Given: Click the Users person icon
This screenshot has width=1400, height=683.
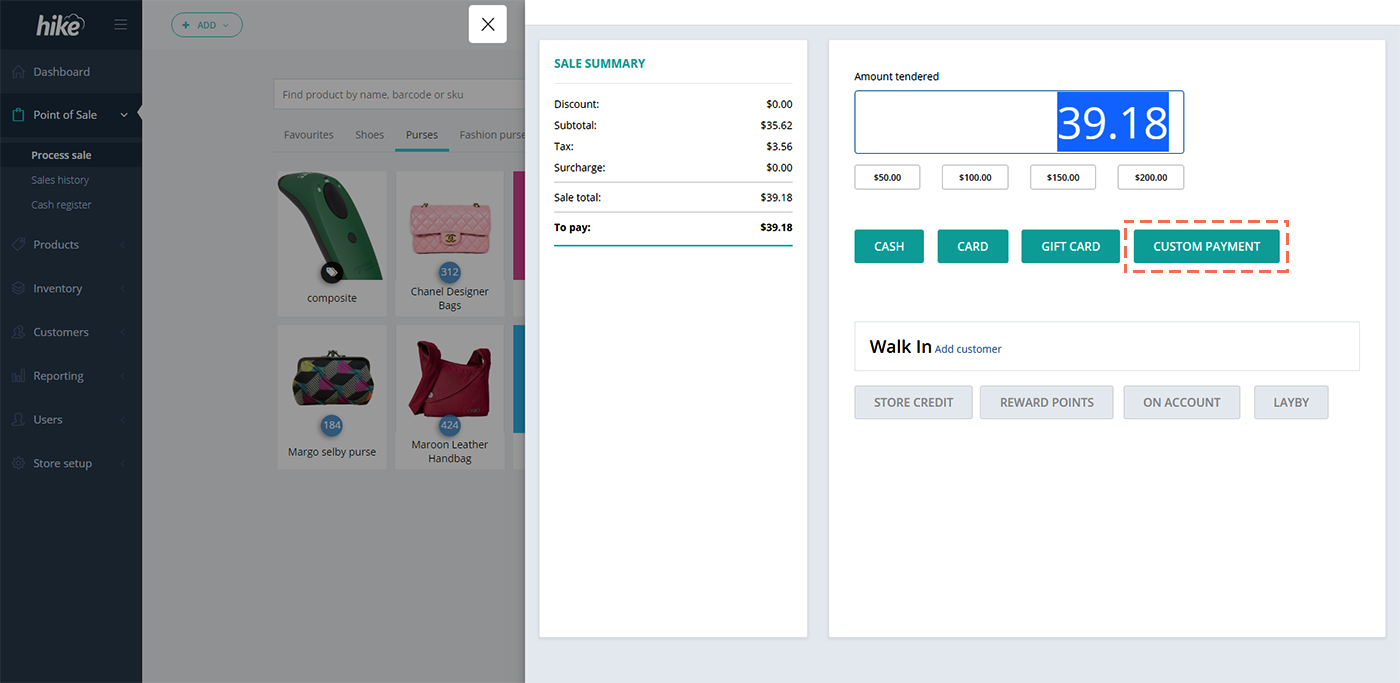Looking at the screenshot, I should click(18, 420).
